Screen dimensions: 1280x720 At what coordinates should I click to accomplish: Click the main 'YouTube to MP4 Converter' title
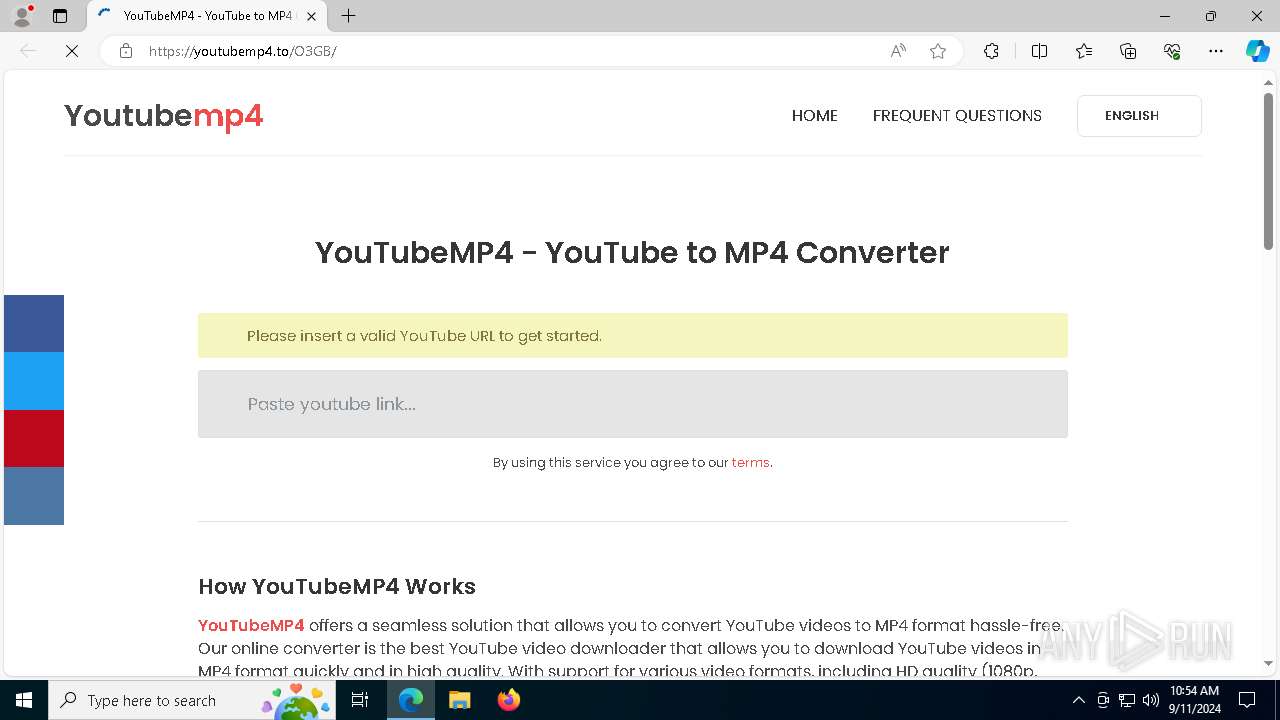click(632, 253)
